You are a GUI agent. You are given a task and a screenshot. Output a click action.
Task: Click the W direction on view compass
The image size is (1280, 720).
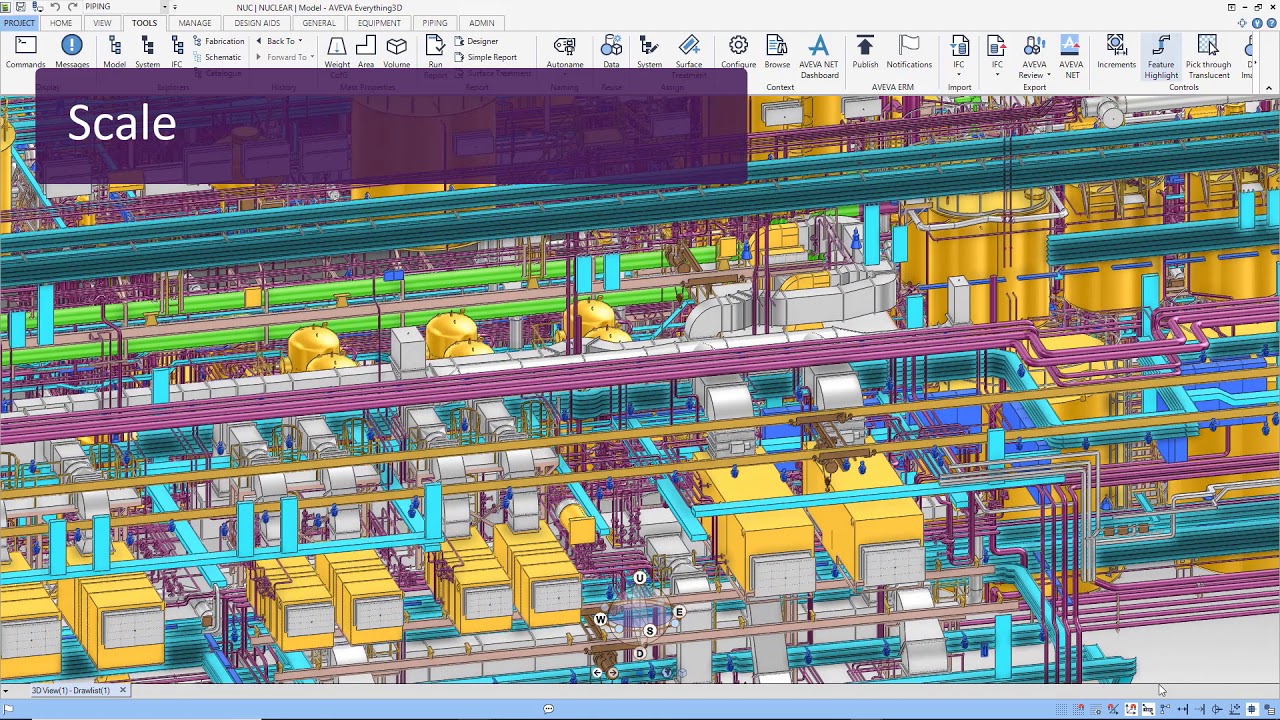click(x=600, y=620)
